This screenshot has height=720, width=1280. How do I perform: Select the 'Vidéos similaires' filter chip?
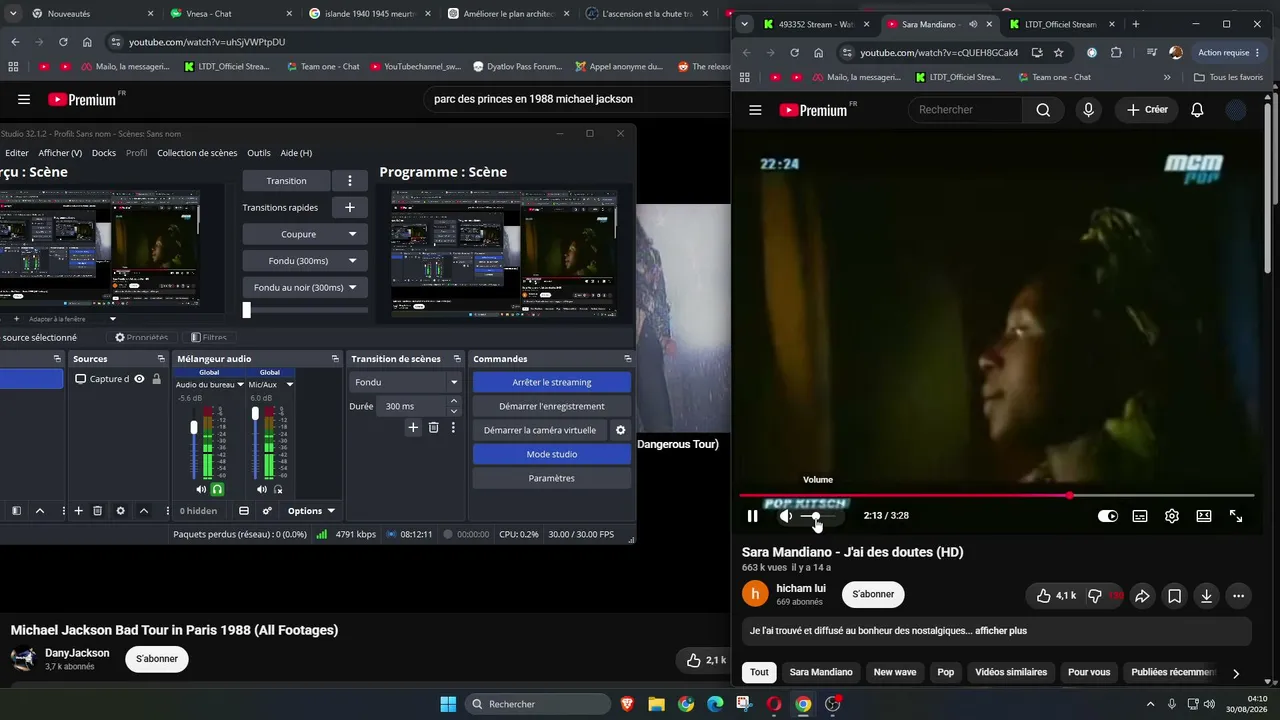click(1011, 672)
